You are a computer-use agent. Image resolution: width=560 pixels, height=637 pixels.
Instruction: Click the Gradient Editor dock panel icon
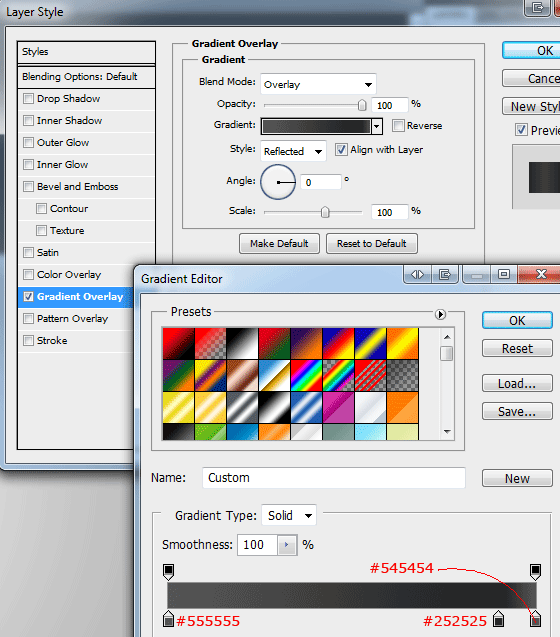(x=445, y=275)
